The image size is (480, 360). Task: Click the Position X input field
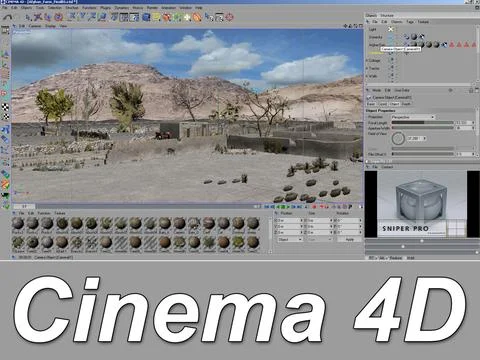click(290, 220)
